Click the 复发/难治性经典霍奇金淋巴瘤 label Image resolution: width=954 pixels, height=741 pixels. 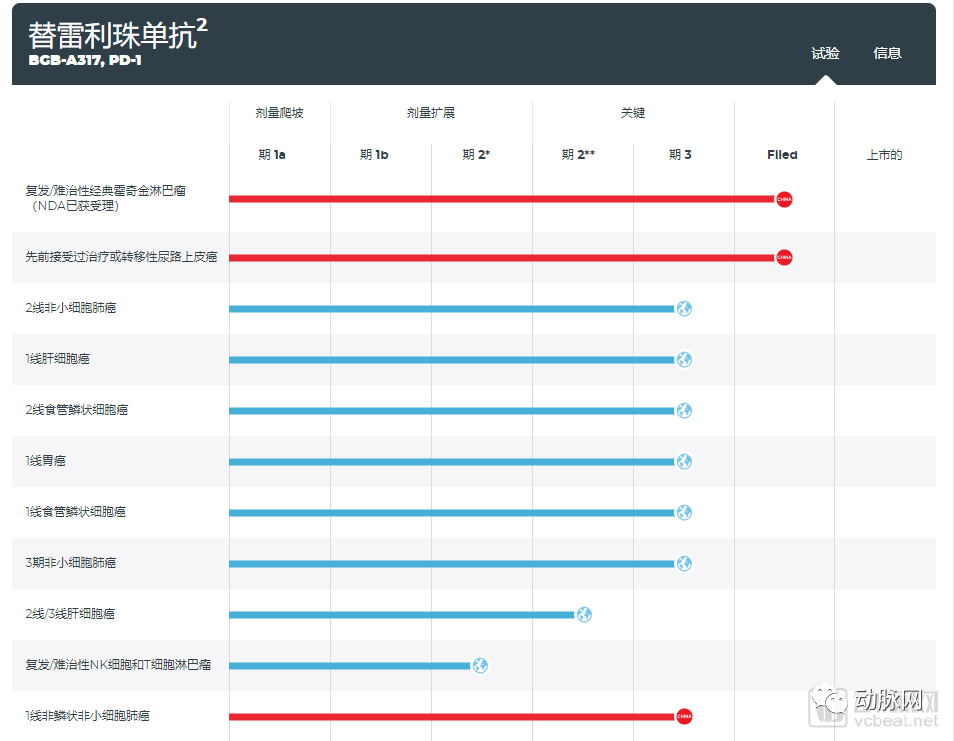(x=105, y=190)
